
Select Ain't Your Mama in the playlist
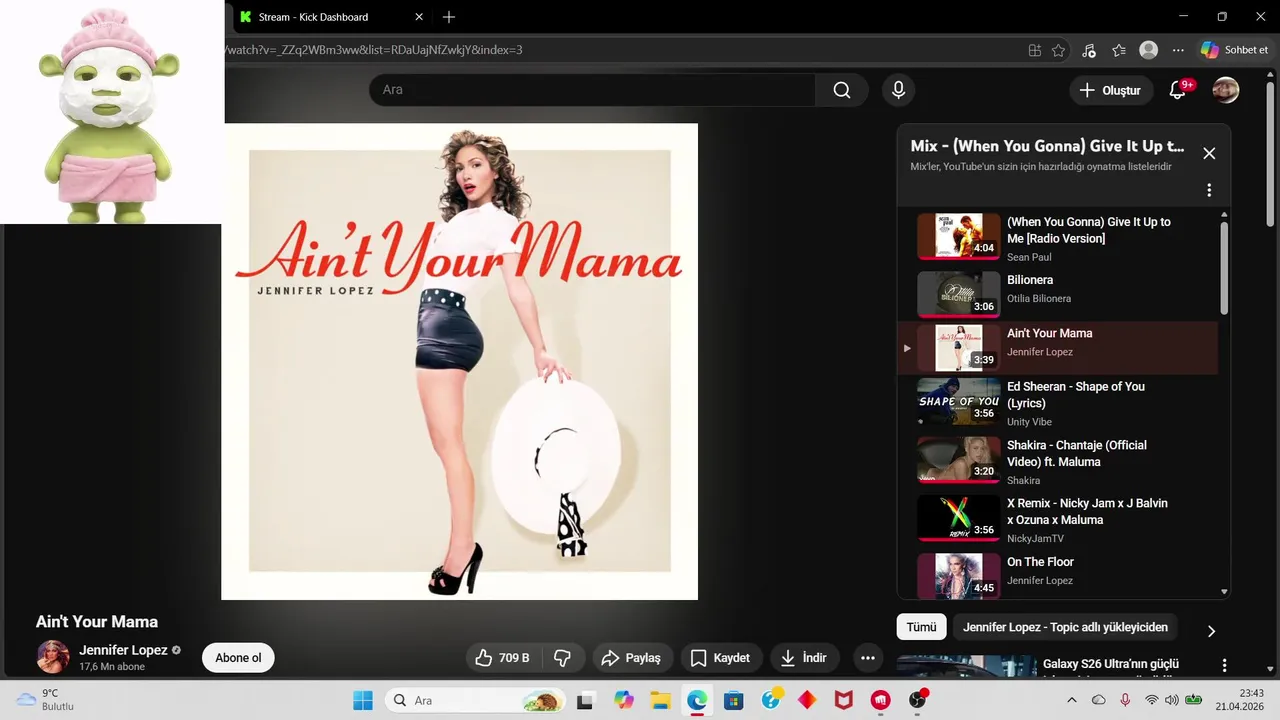[1058, 347]
